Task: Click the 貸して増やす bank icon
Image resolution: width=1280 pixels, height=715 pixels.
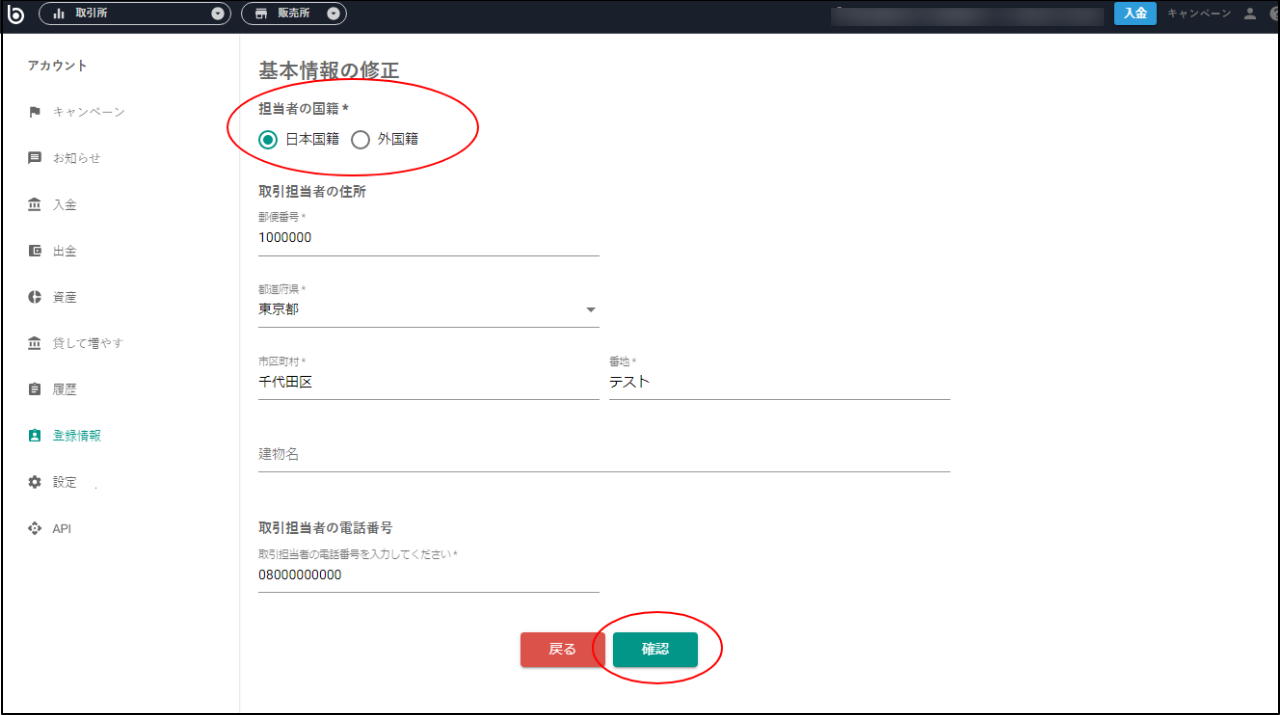Action: (x=35, y=343)
